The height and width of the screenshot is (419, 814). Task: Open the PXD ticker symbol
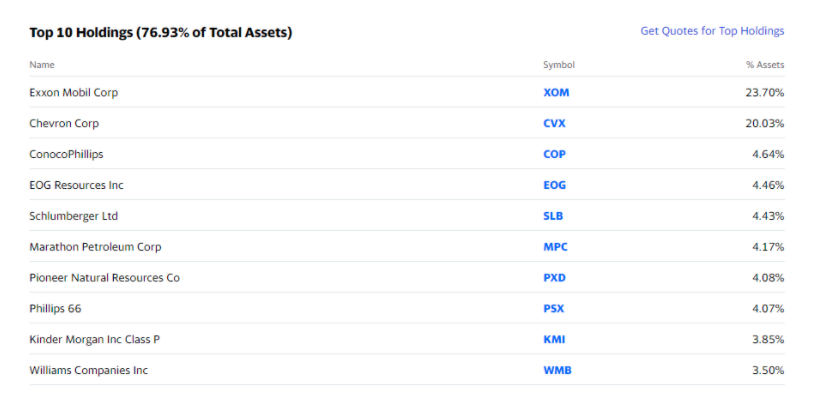554,278
